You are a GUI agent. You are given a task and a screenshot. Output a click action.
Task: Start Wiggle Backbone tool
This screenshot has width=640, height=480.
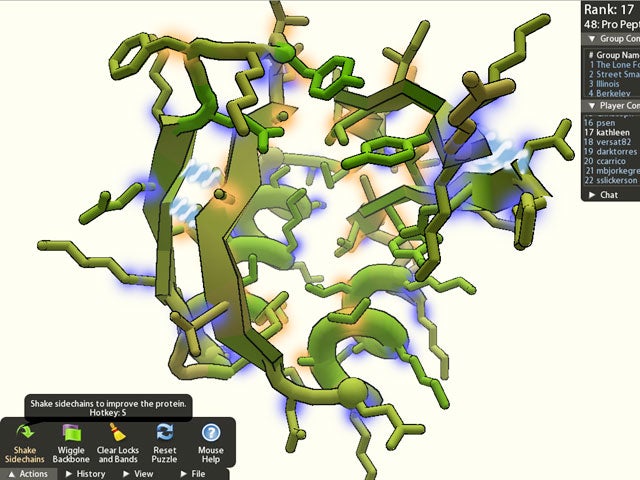coord(71,444)
